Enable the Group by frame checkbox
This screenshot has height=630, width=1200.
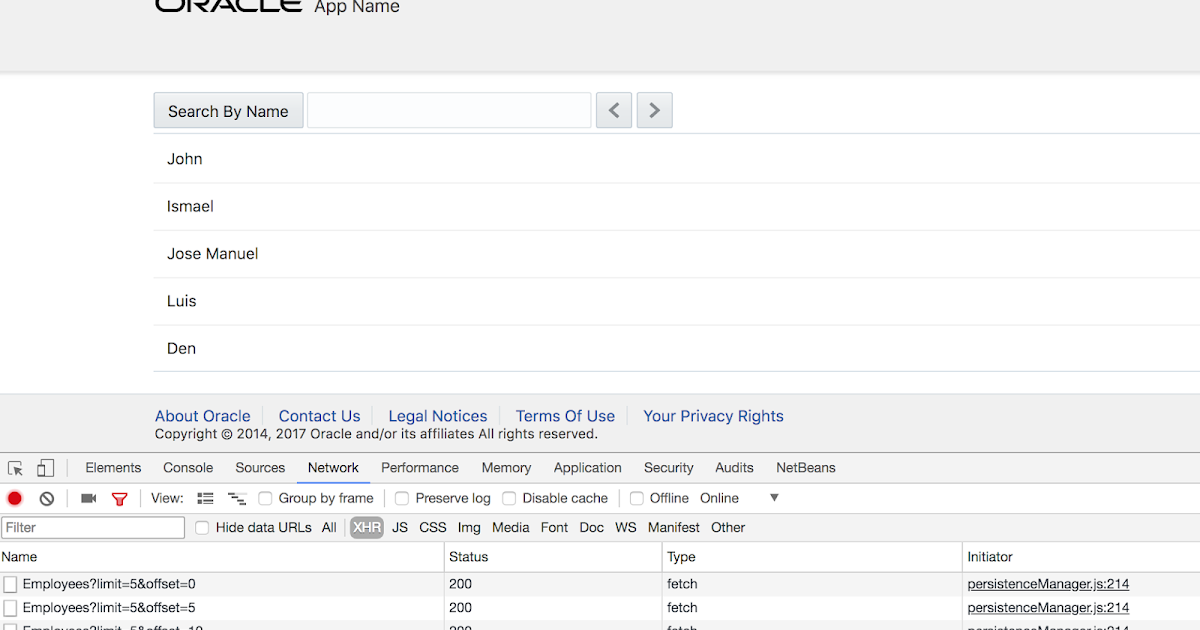click(264, 497)
